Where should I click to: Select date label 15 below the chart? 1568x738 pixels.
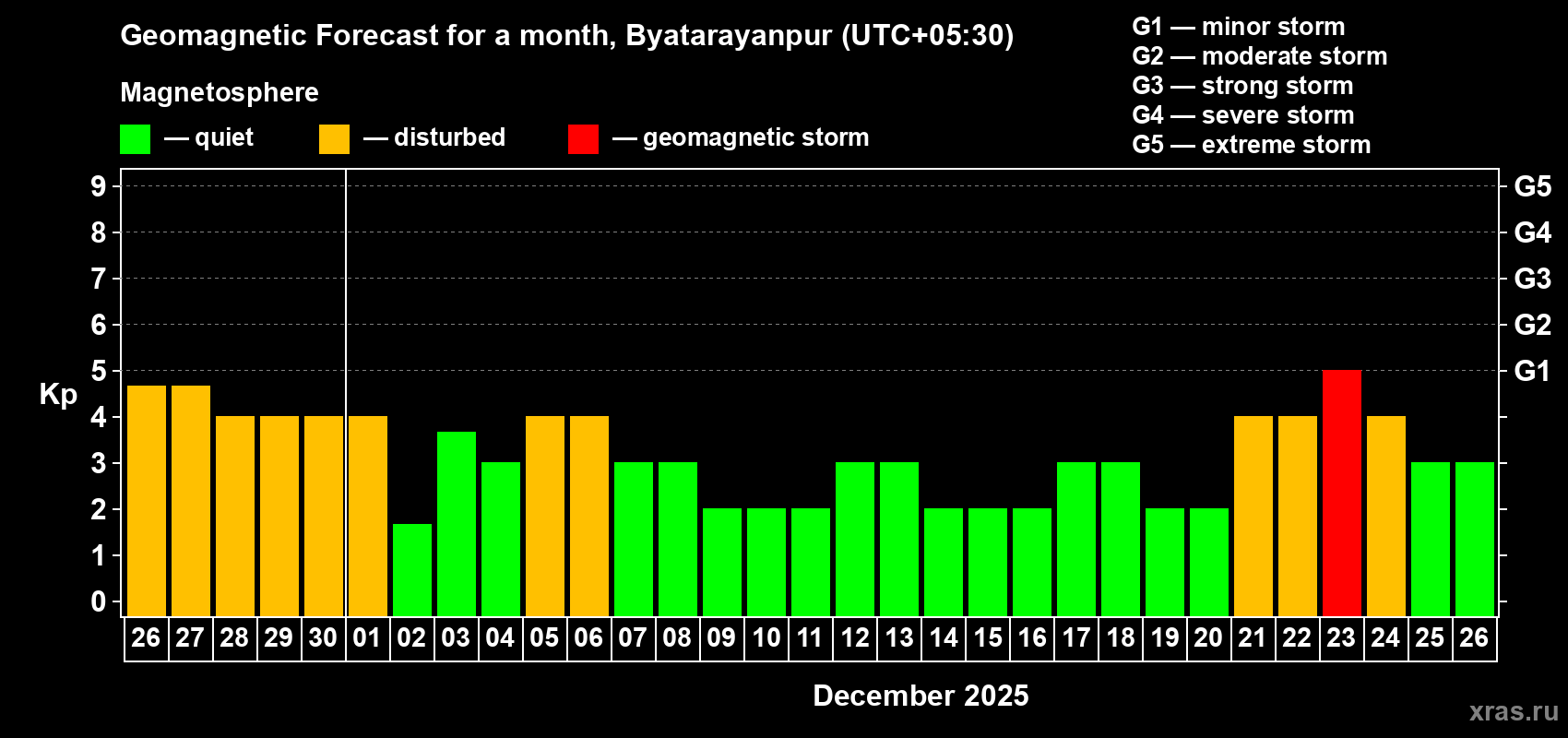pyautogui.click(x=987, y=638)
